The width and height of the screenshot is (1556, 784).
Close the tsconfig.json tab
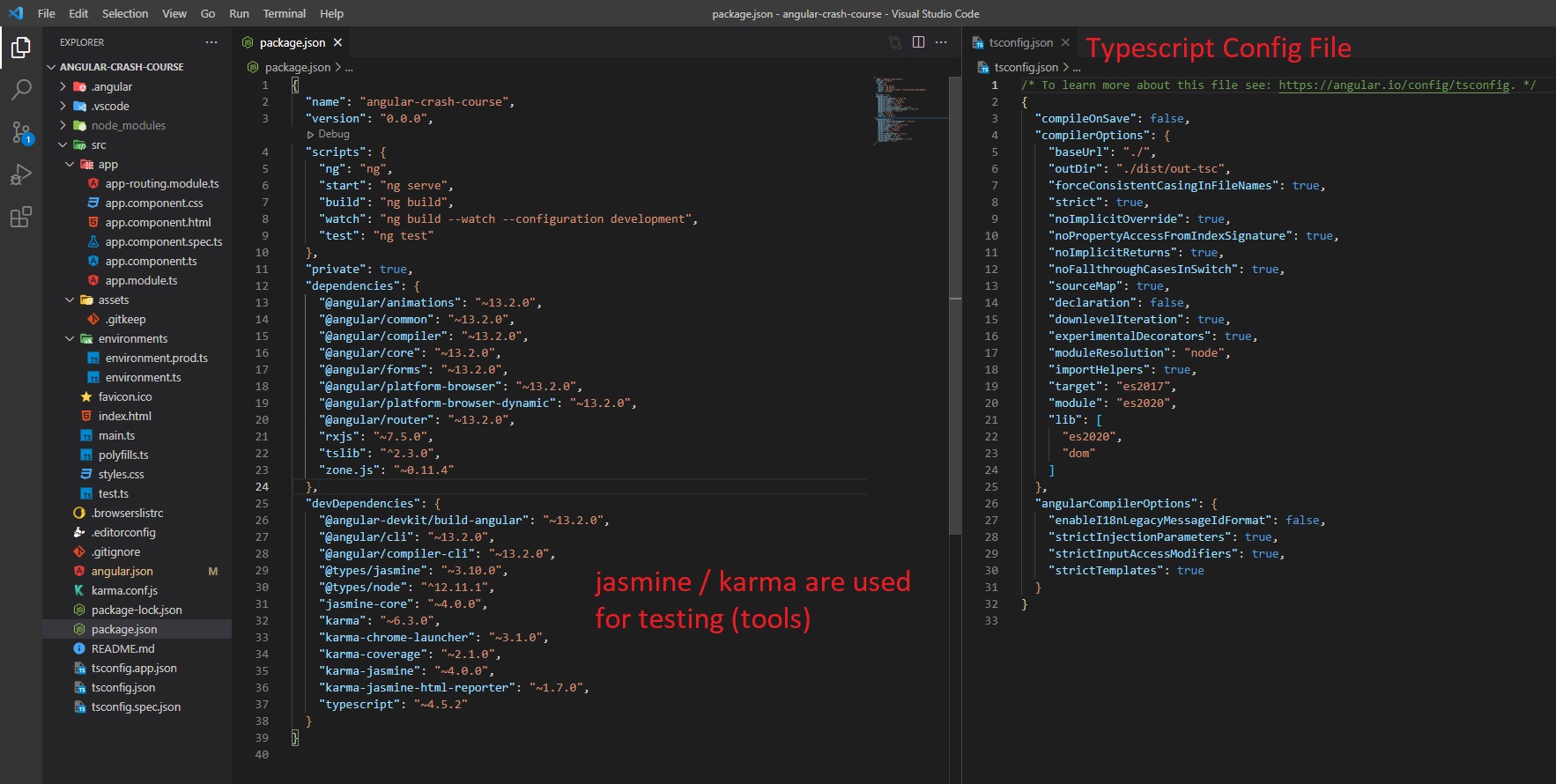click(x=1065, y=42)
